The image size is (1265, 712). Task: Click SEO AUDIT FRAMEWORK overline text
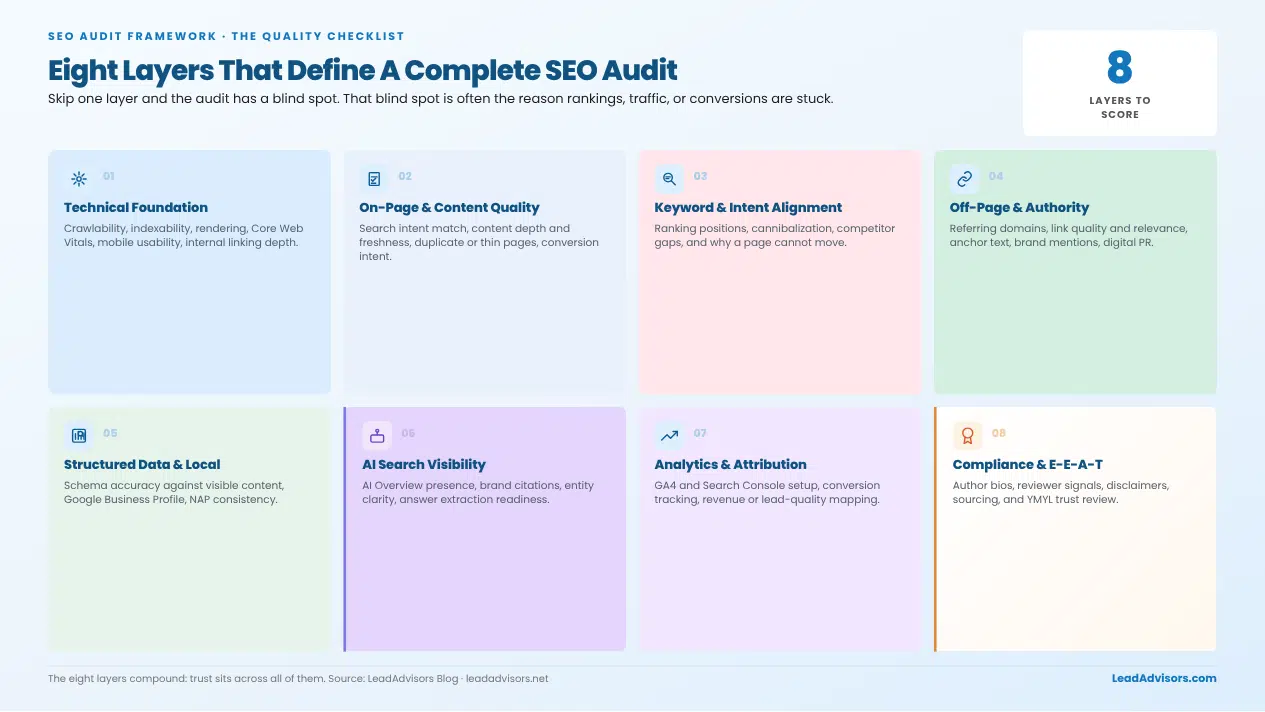point(226,36)
